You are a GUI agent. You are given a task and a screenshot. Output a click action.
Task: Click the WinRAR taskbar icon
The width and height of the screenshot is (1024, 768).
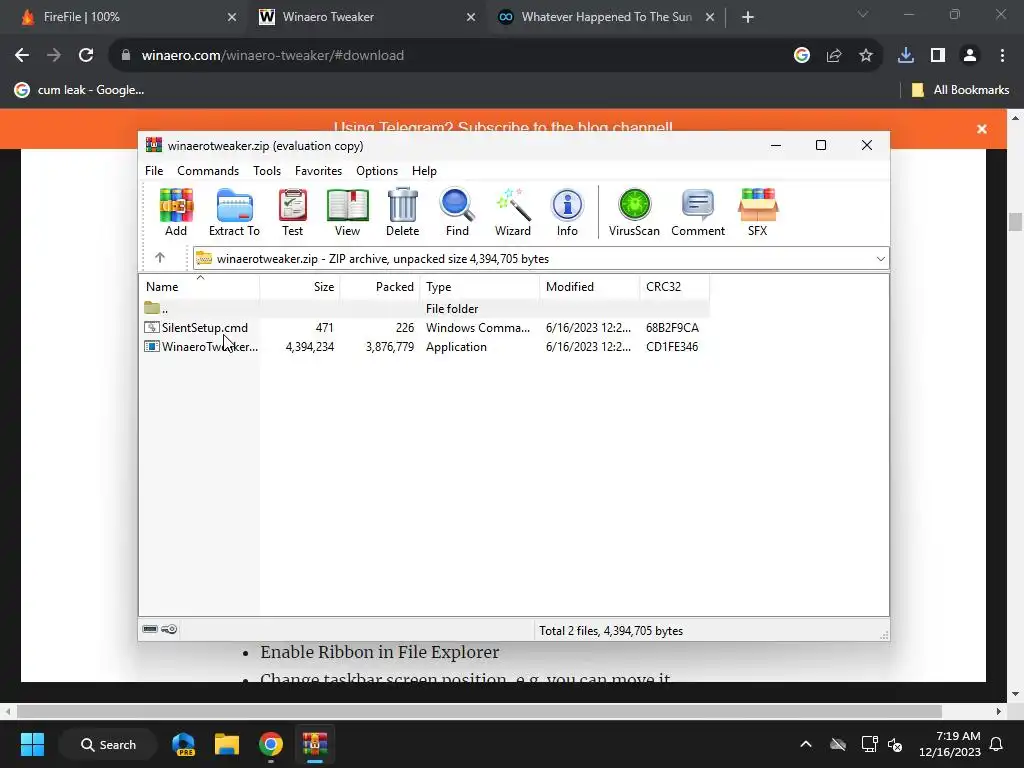pos(314,744)
